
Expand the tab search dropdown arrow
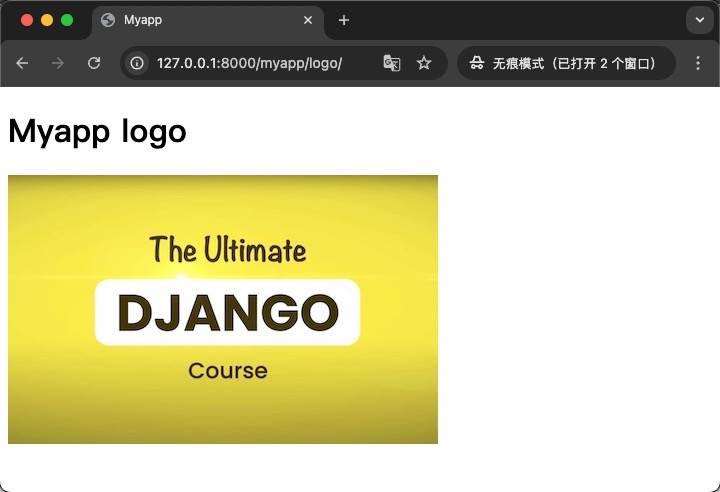(700, 20)
